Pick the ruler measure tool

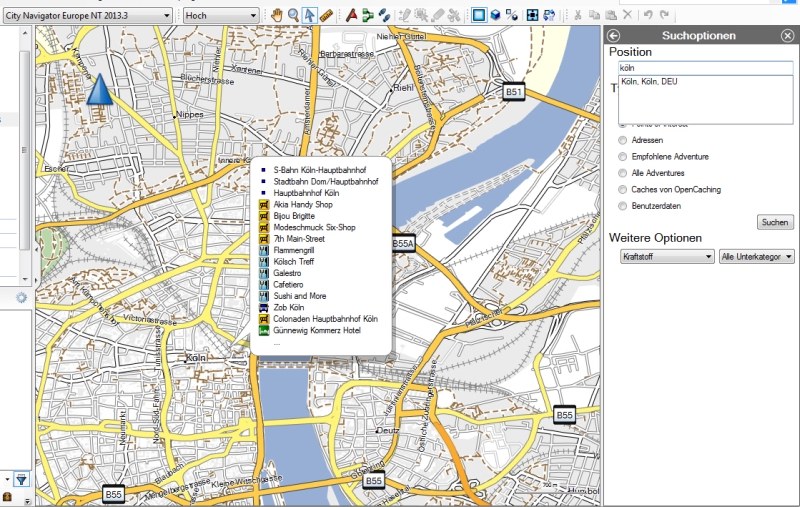(326, 15)
